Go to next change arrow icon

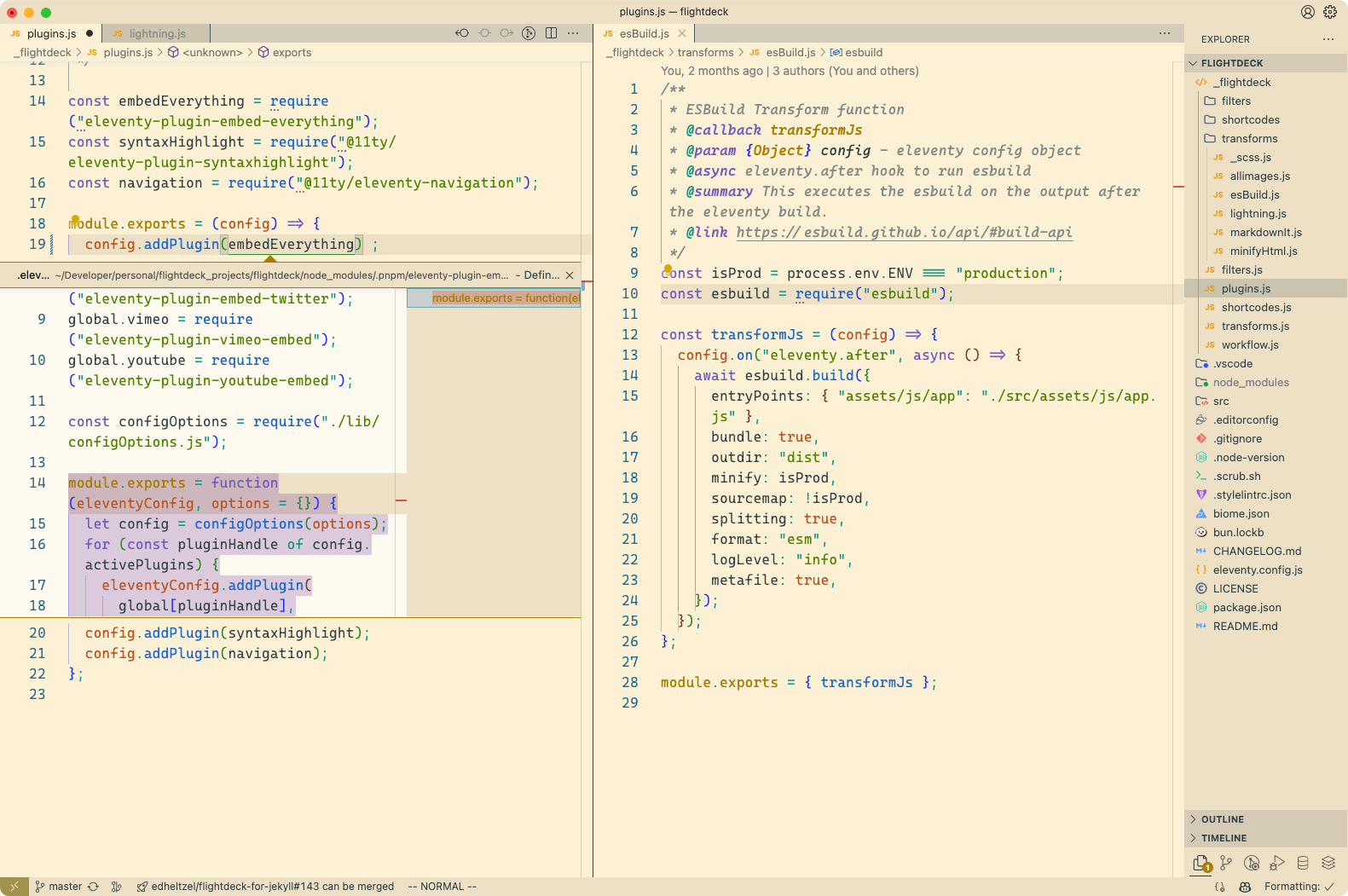506,33
